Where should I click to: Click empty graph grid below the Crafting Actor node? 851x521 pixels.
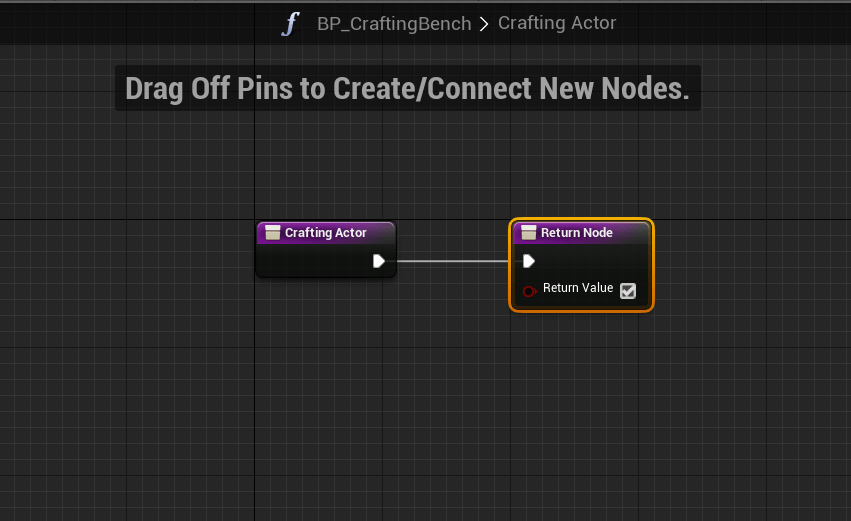[326, 380]
